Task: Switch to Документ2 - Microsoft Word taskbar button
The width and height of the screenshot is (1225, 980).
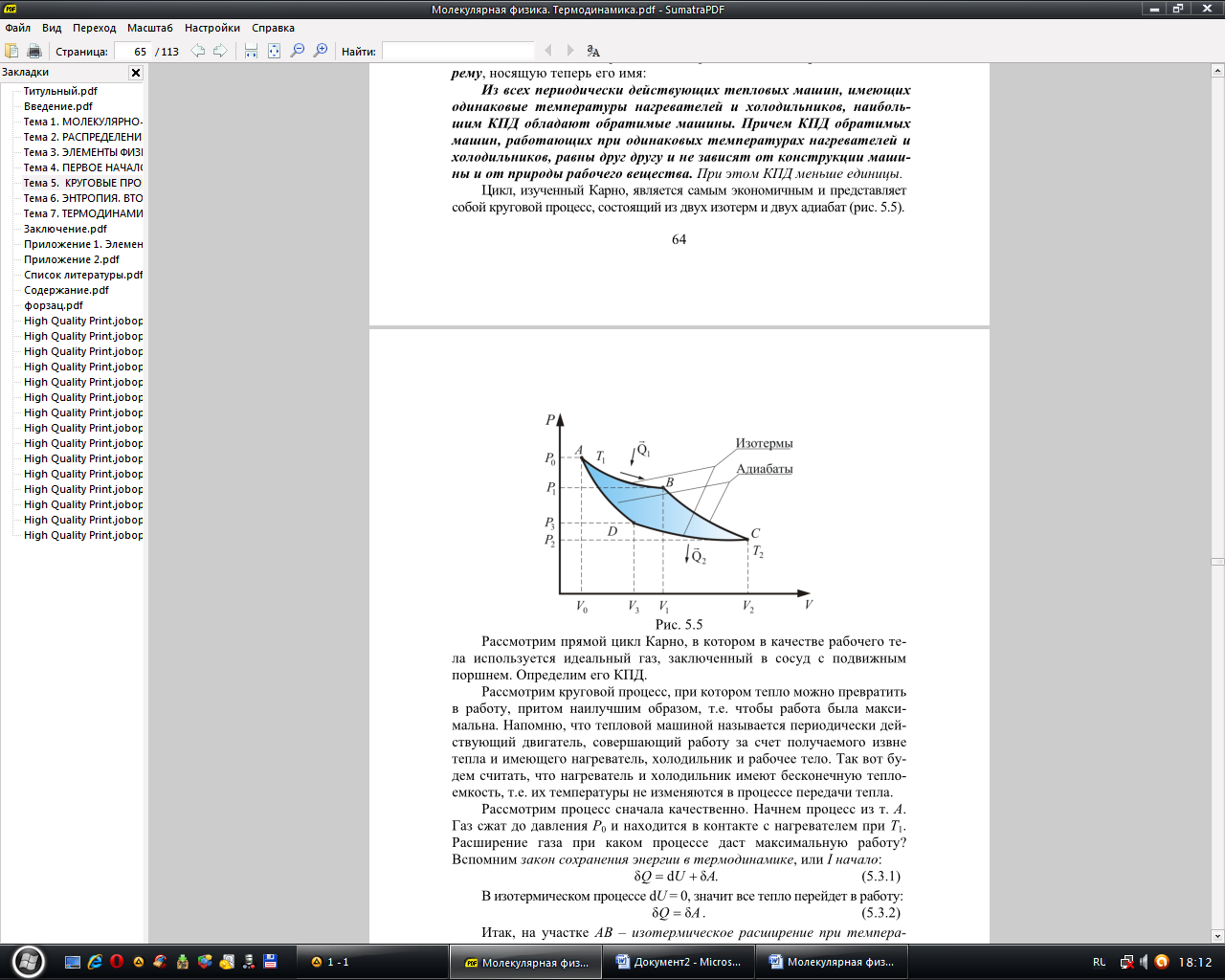Action: (x=679, y=962)
